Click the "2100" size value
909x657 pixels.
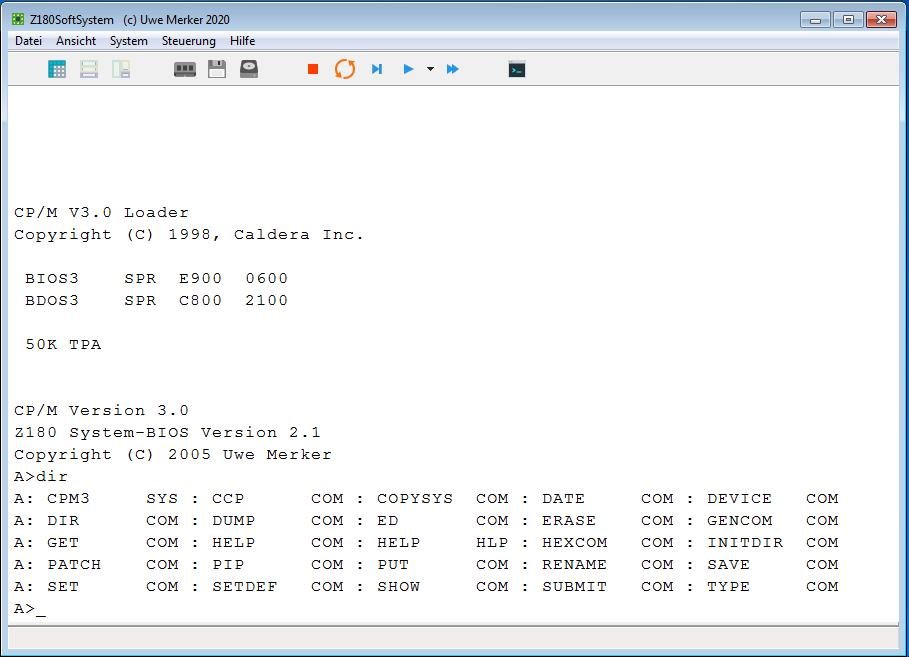[x=267, y=301]
